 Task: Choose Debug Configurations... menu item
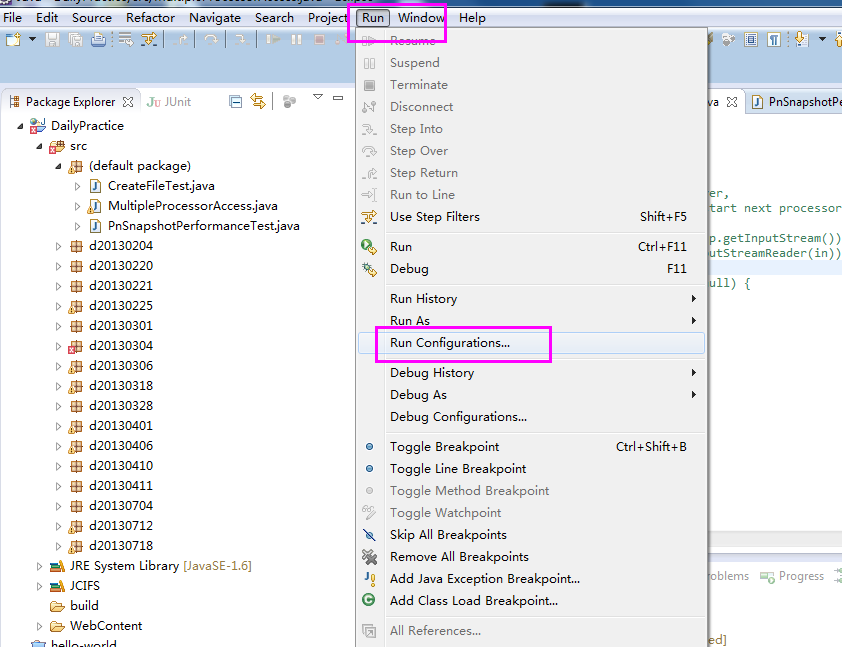[531, 417]
